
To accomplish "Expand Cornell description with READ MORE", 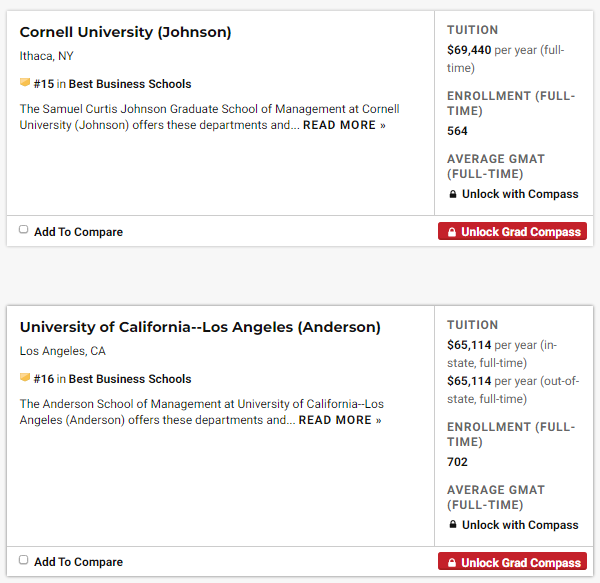I will [344, 125].
